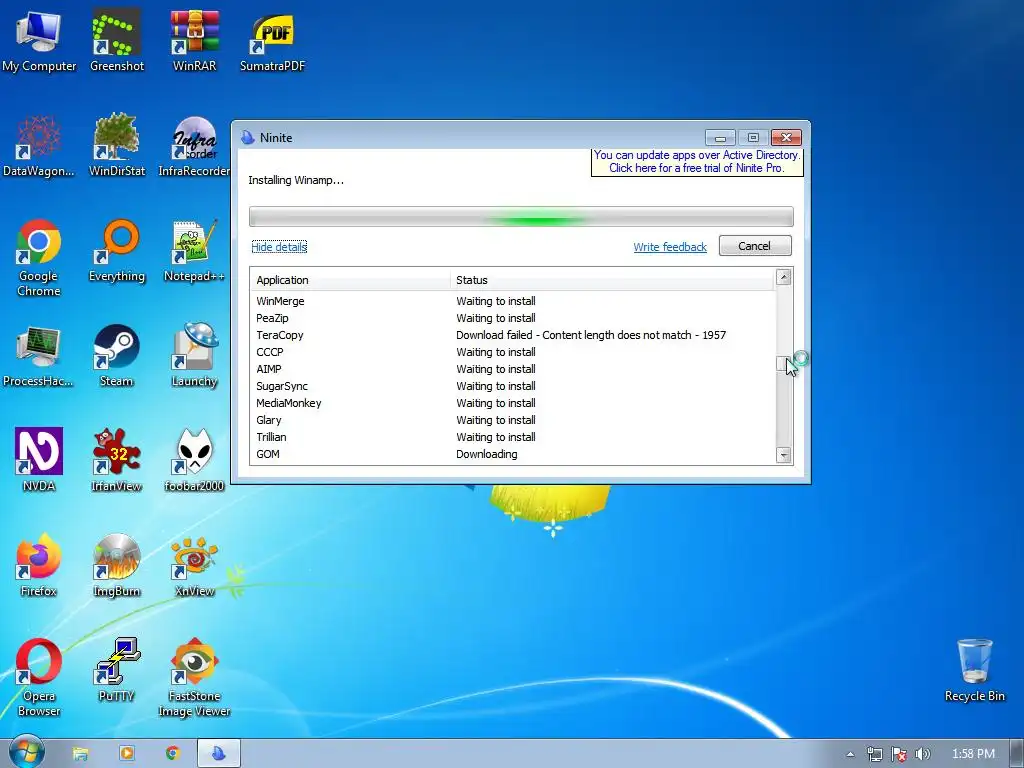This screenshot has height=768, width=1024.
Task: Select the Trillian row in the list
Action: pos(513,437)
